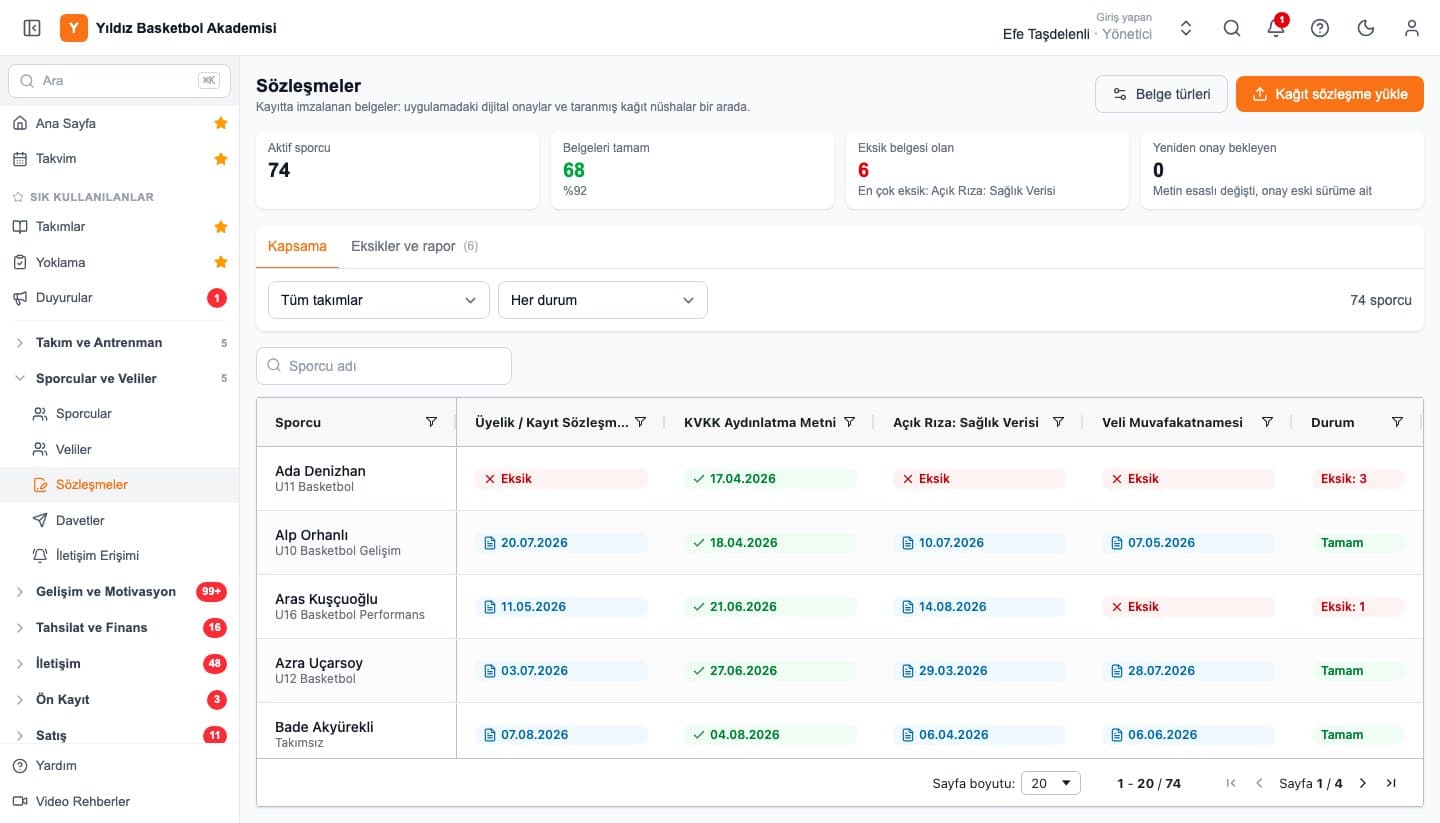
Task: Jump to the last page arrow
Action: coord(1391,783)
